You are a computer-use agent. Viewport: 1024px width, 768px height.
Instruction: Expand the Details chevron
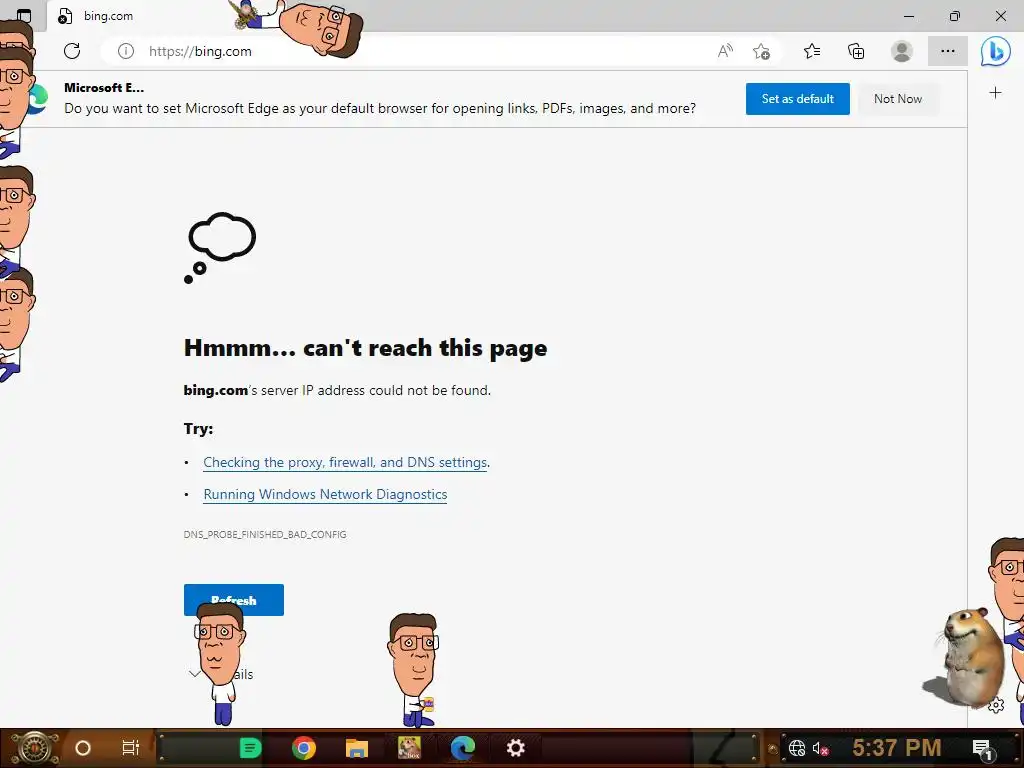[194, 674]
